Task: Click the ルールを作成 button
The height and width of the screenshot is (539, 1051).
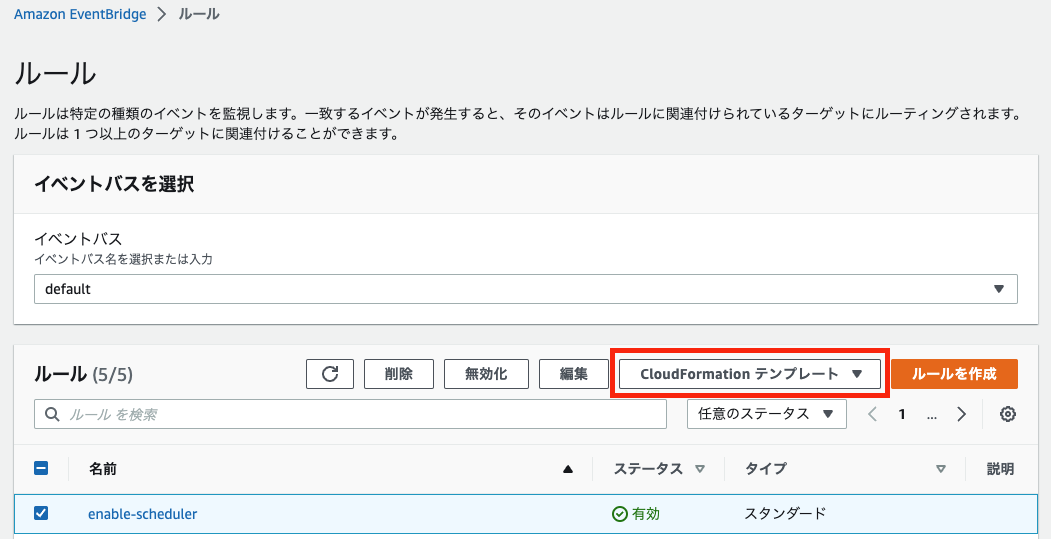Action: point(954,374)
